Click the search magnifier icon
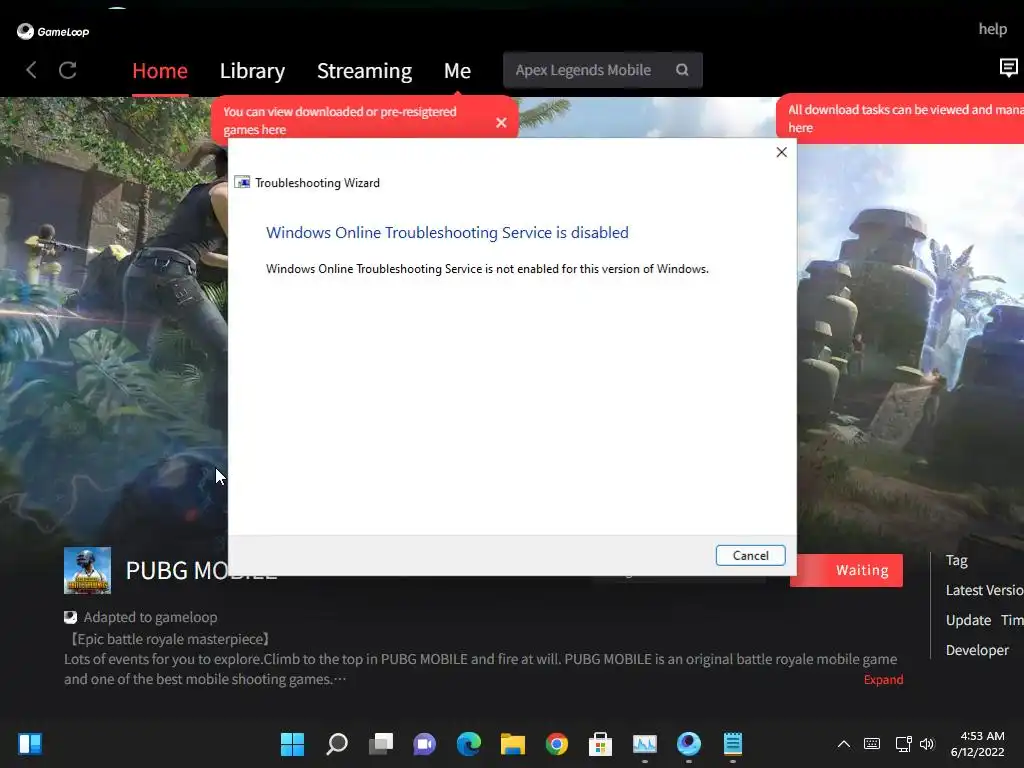1024x768 pixels. 682,70
